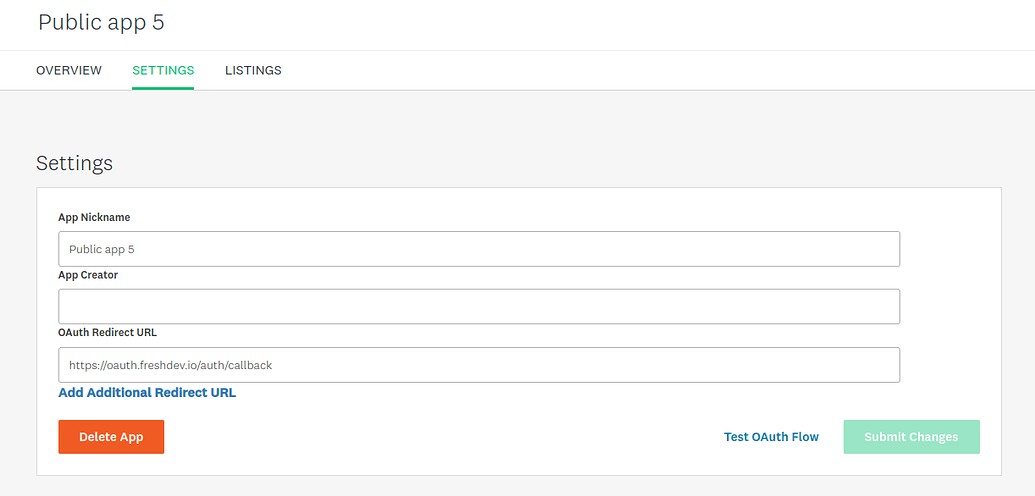1035x496 pixels.
Task: Click the OAuth Redirect URL label
Action: tap(108, 332)
